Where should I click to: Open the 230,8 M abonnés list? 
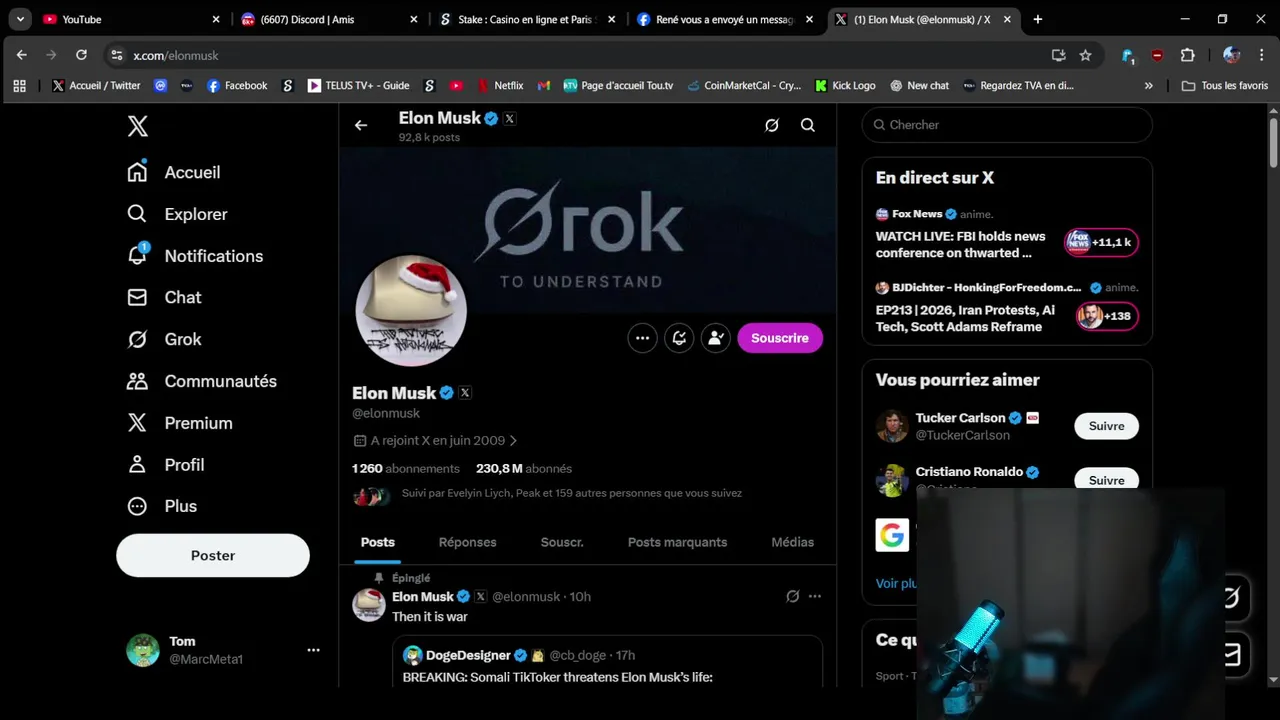pyautogui.click(x=524, y=468)
